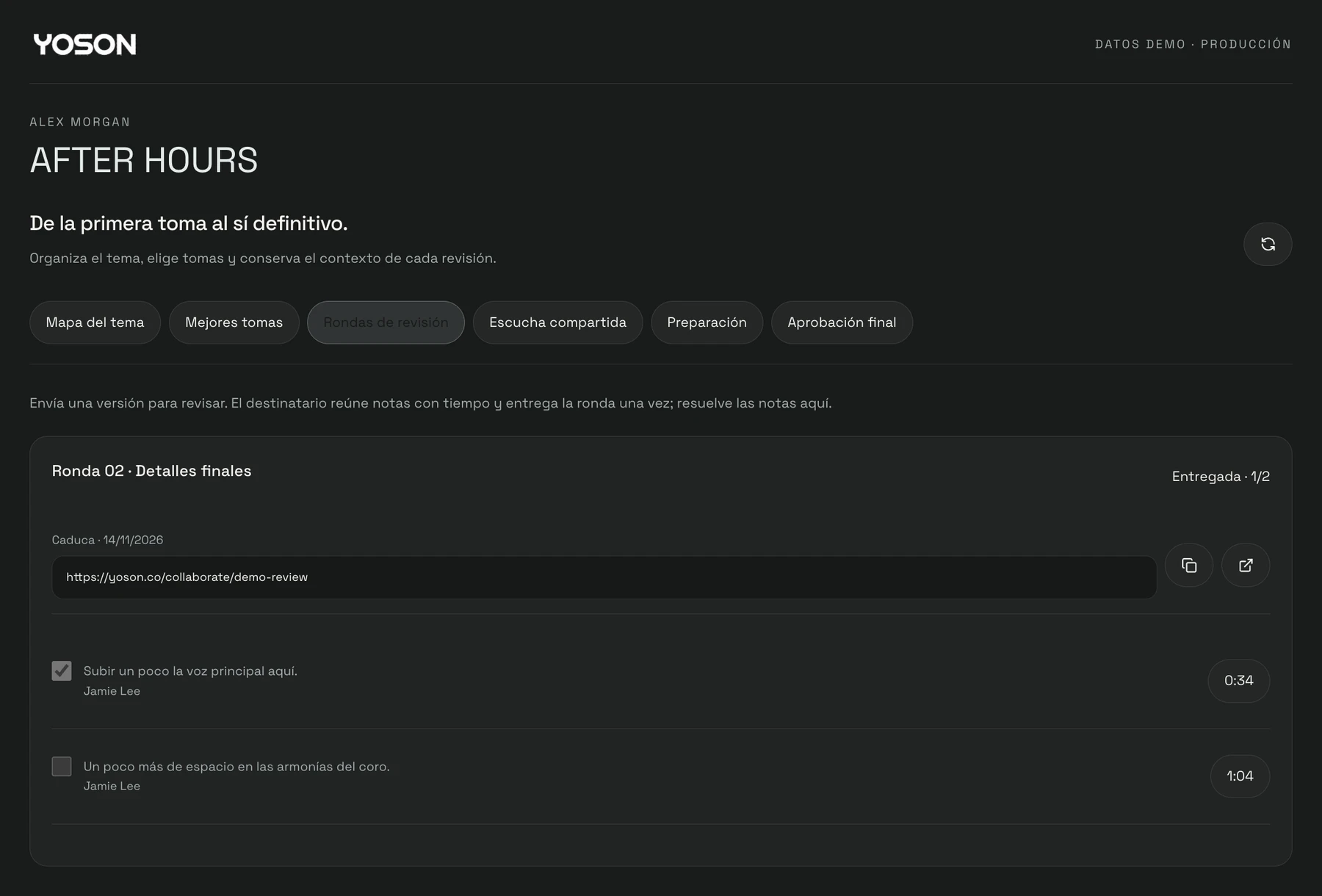The height and width of the screenshot is (896, 1322).
Task: Click the 'Caduca · 14/11/2026' label
Action: pyautogui.click(x=107, y=540)
